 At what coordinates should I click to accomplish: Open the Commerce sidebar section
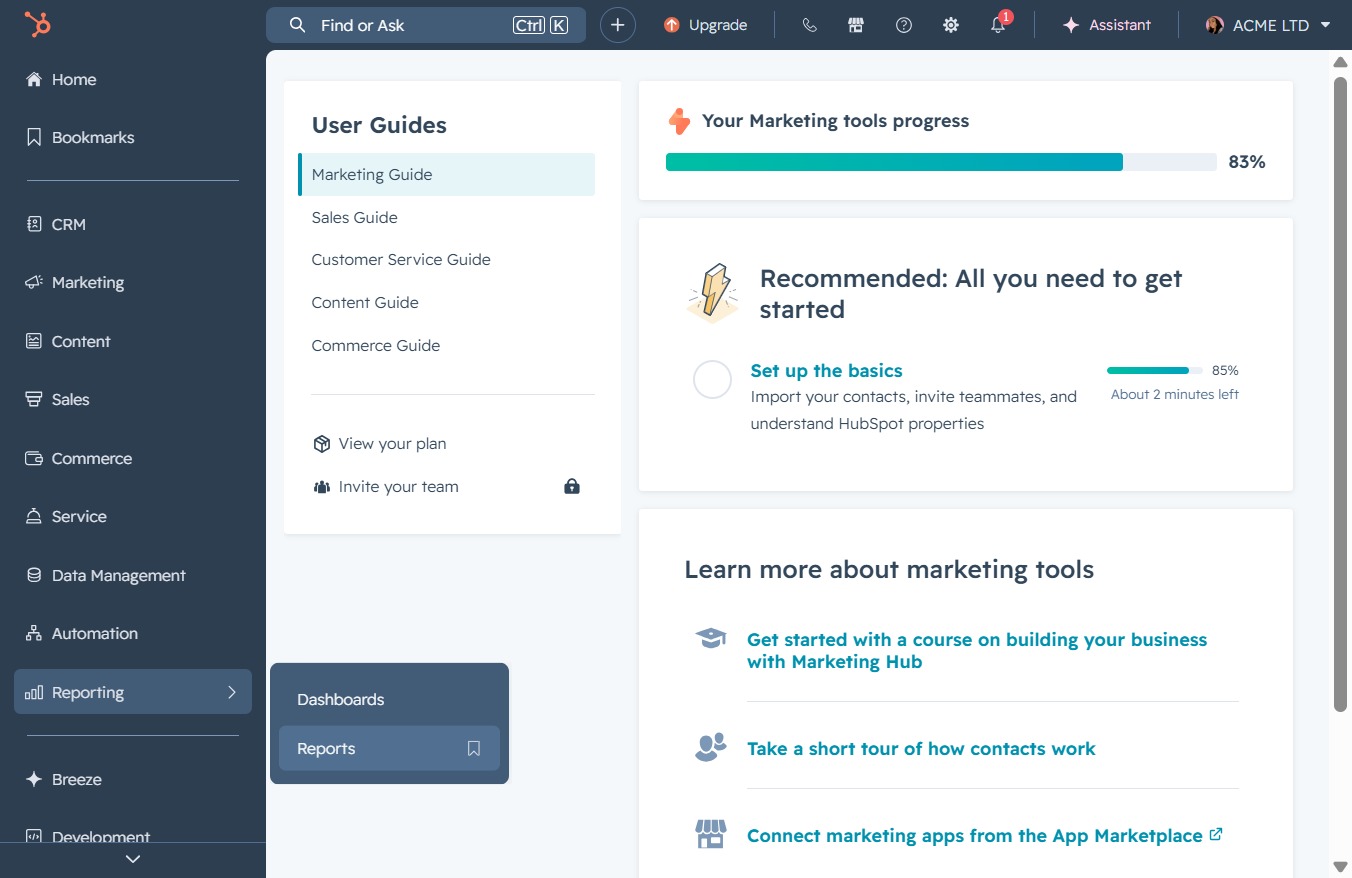133,458
